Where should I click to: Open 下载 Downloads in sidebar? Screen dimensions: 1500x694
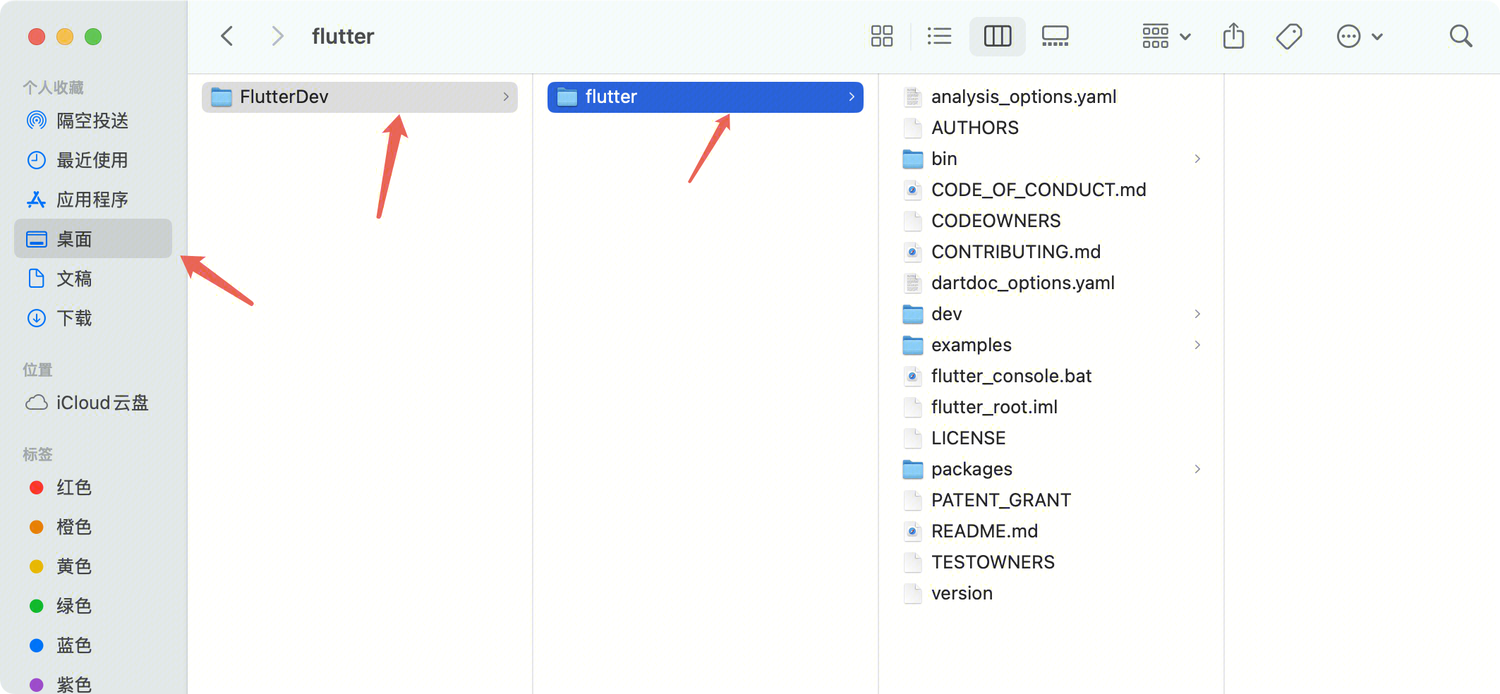74,318
